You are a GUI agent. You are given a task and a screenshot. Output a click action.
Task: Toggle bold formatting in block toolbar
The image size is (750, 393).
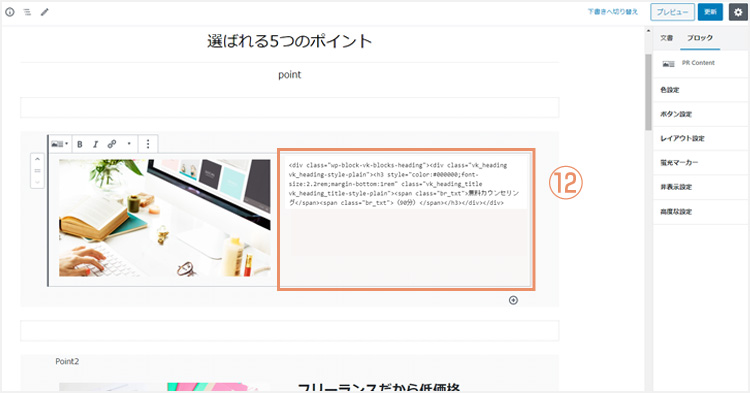(80, 144)
